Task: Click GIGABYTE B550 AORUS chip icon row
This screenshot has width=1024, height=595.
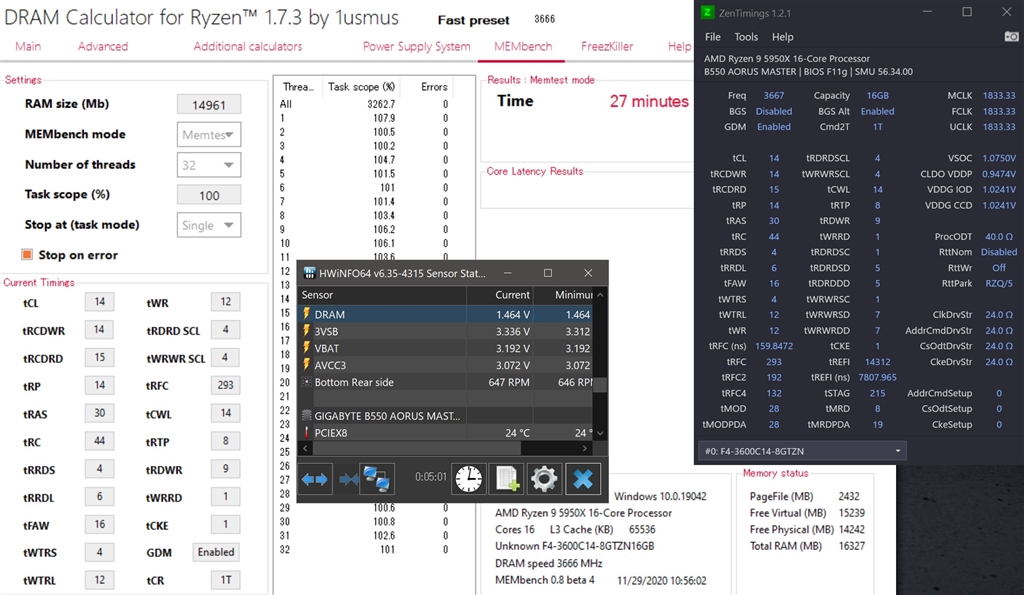Action: [x=447, y=416]
